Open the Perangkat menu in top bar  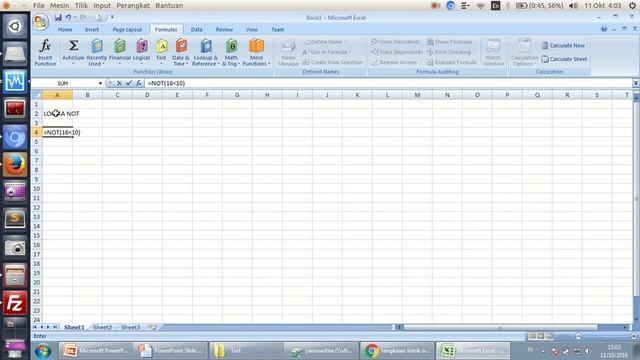point(133,6)
